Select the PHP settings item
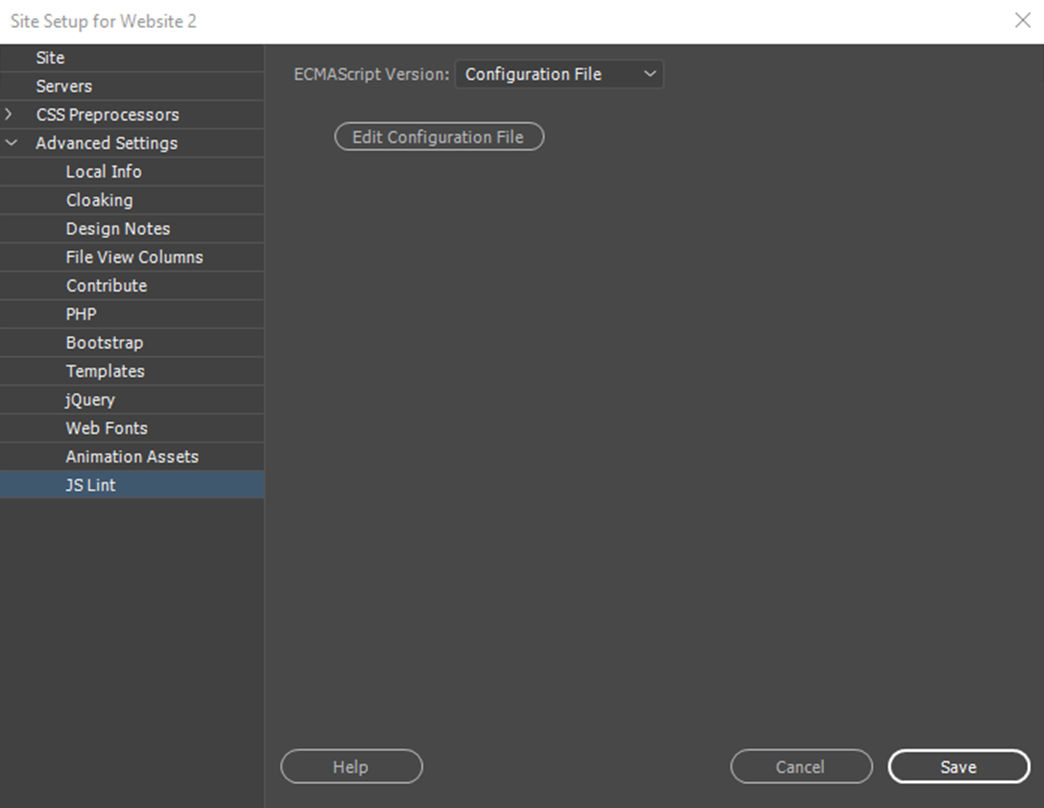The image size is (1044, 808). 132,314
